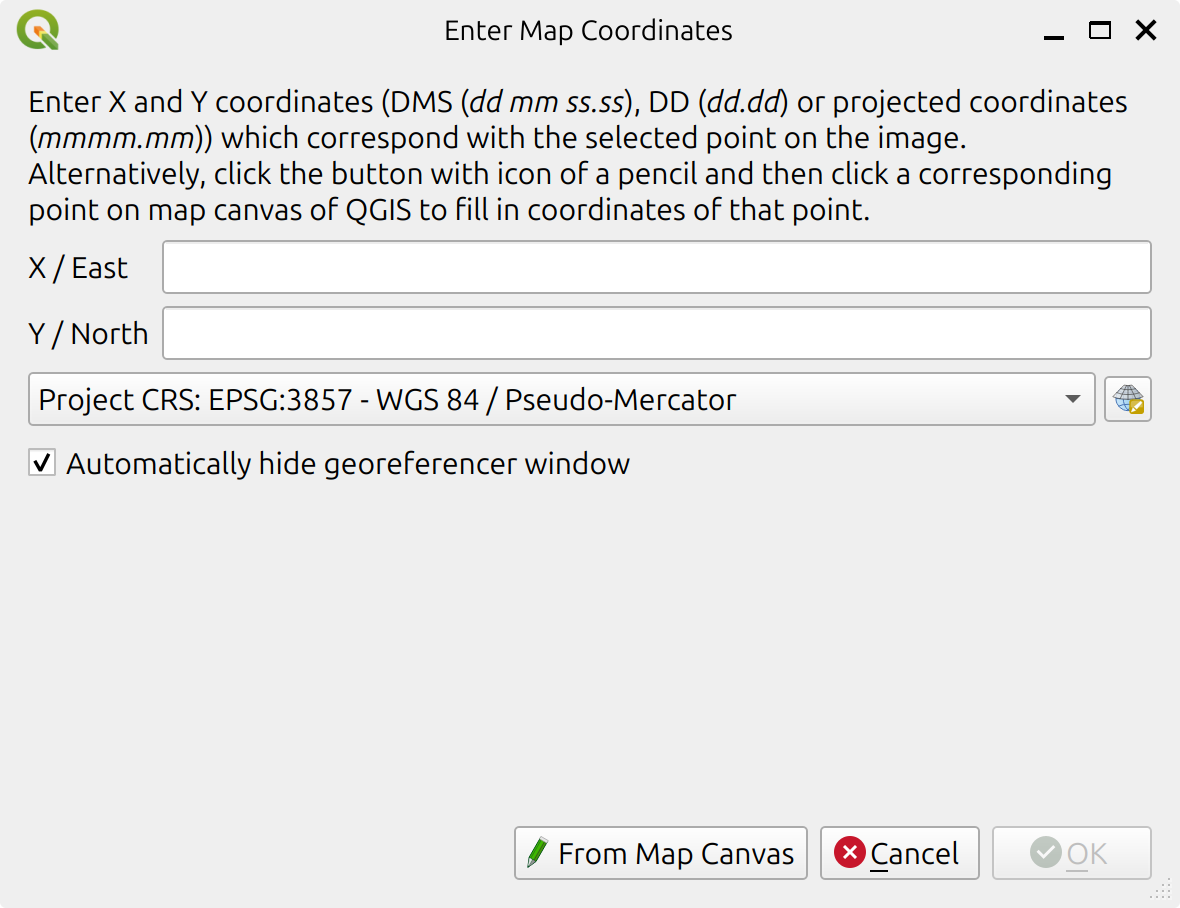Click the dropdown arrow on the CRS selector
This screenshot has width=1180, height=908.
1074,399
